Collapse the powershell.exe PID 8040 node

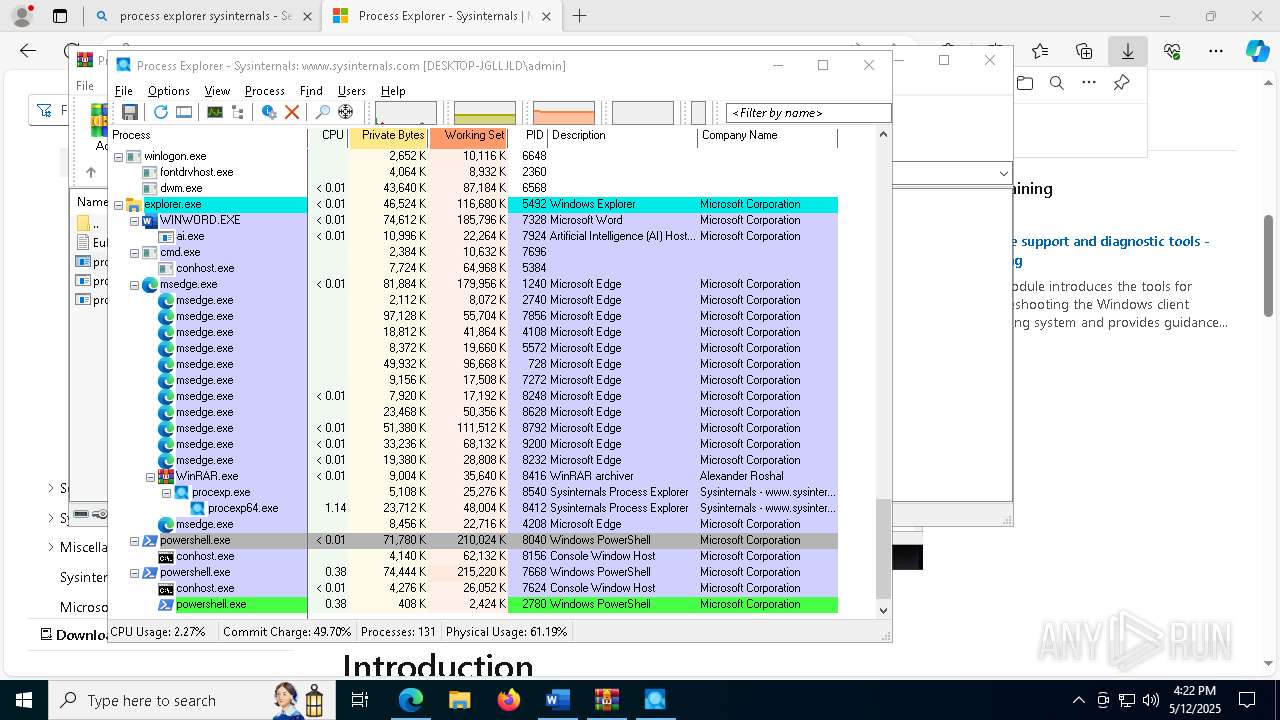[x=134, y=540]
